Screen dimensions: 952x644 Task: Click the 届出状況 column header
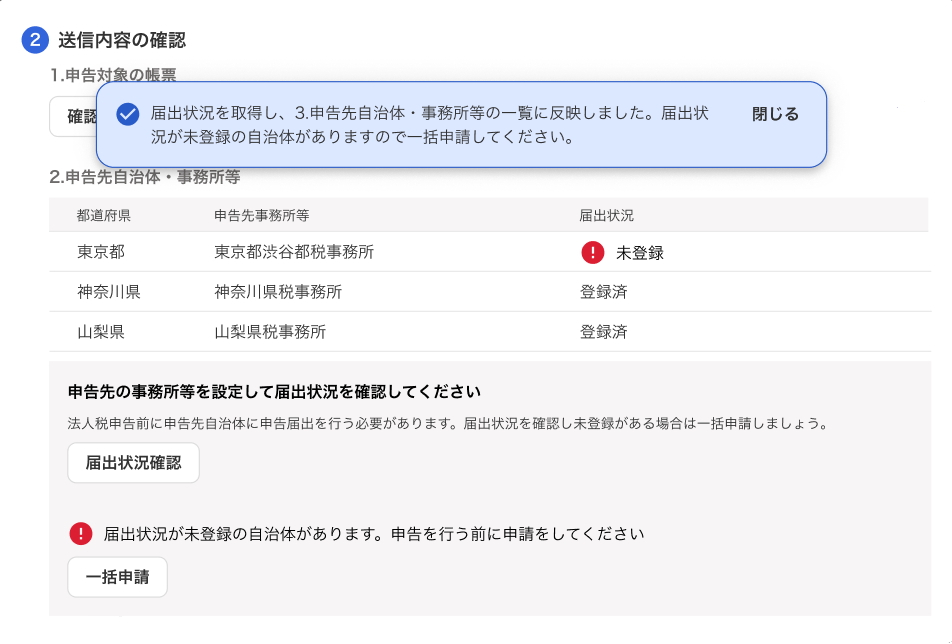pyautogui.click(x=607, y=215)
